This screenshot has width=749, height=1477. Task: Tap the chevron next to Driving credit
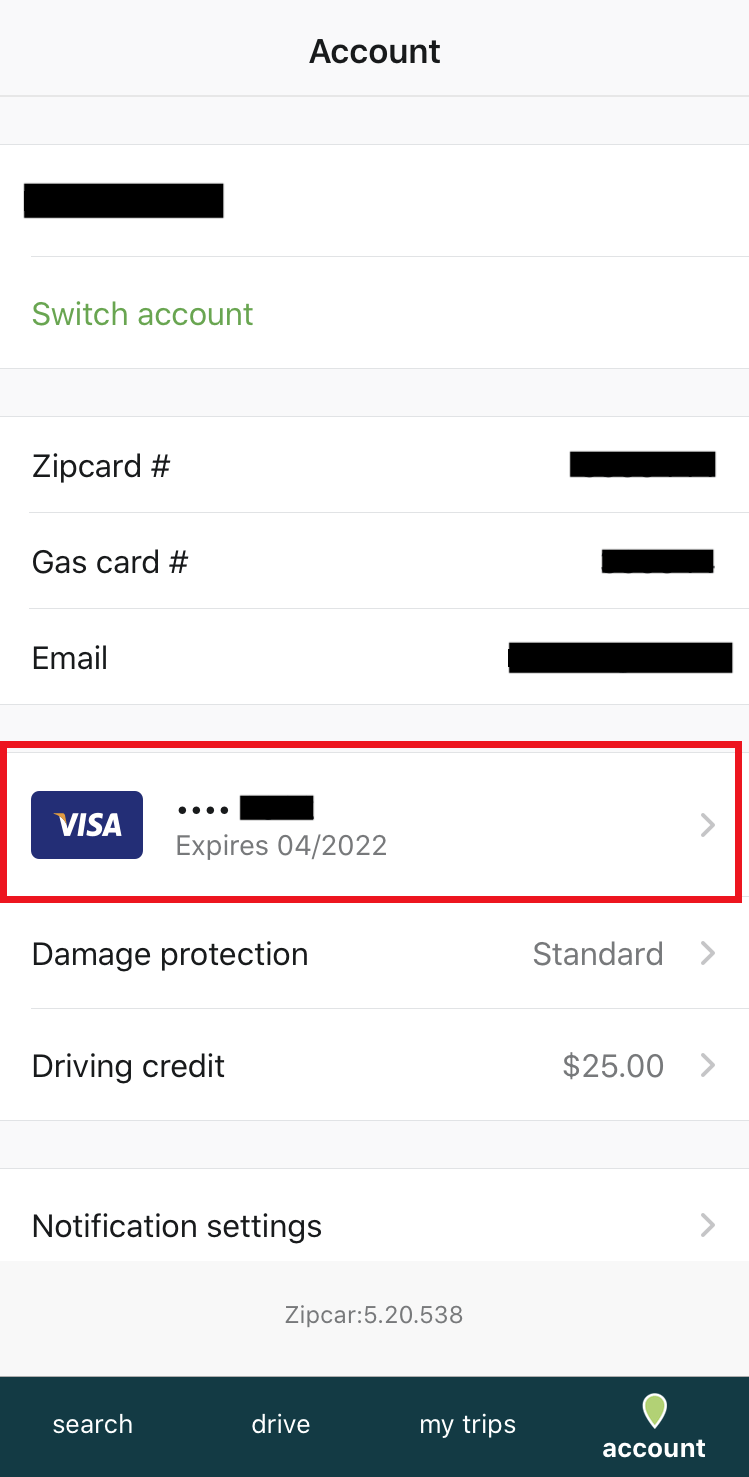[x=708, y=1065]
